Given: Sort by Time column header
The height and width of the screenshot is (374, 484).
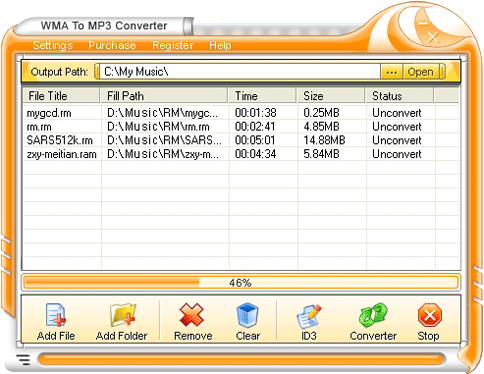Looking at the screenshot, I should tap(262, 96).
